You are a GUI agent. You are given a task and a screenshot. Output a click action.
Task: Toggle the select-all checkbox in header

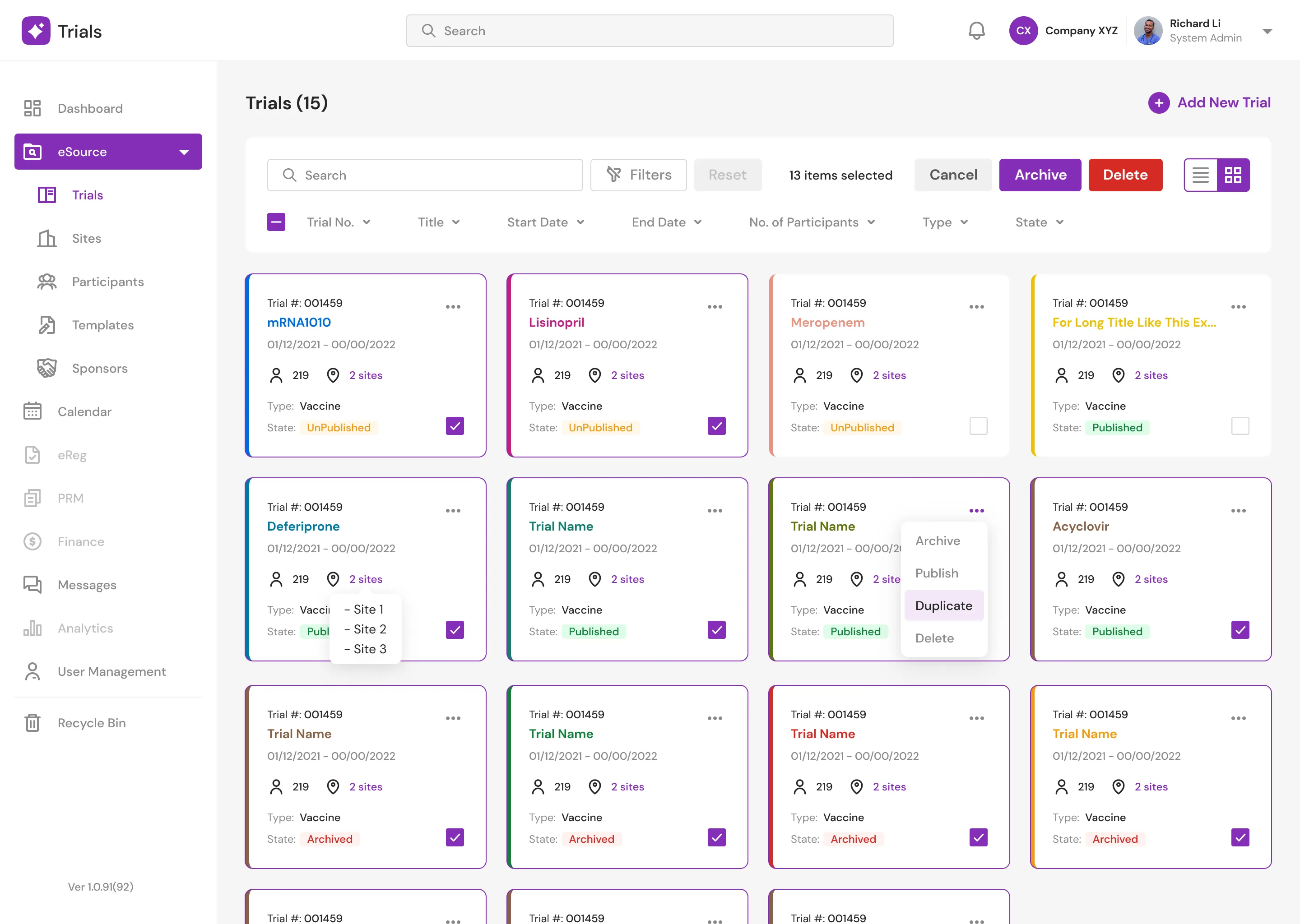pos(276,222)
